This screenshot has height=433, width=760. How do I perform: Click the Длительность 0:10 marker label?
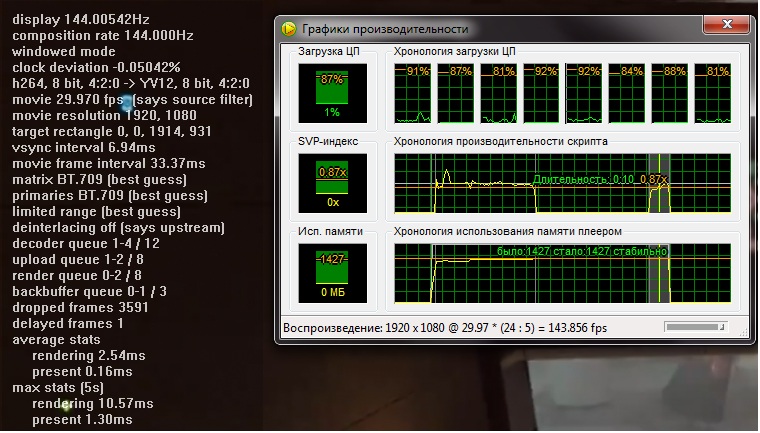tap(588, 179)
